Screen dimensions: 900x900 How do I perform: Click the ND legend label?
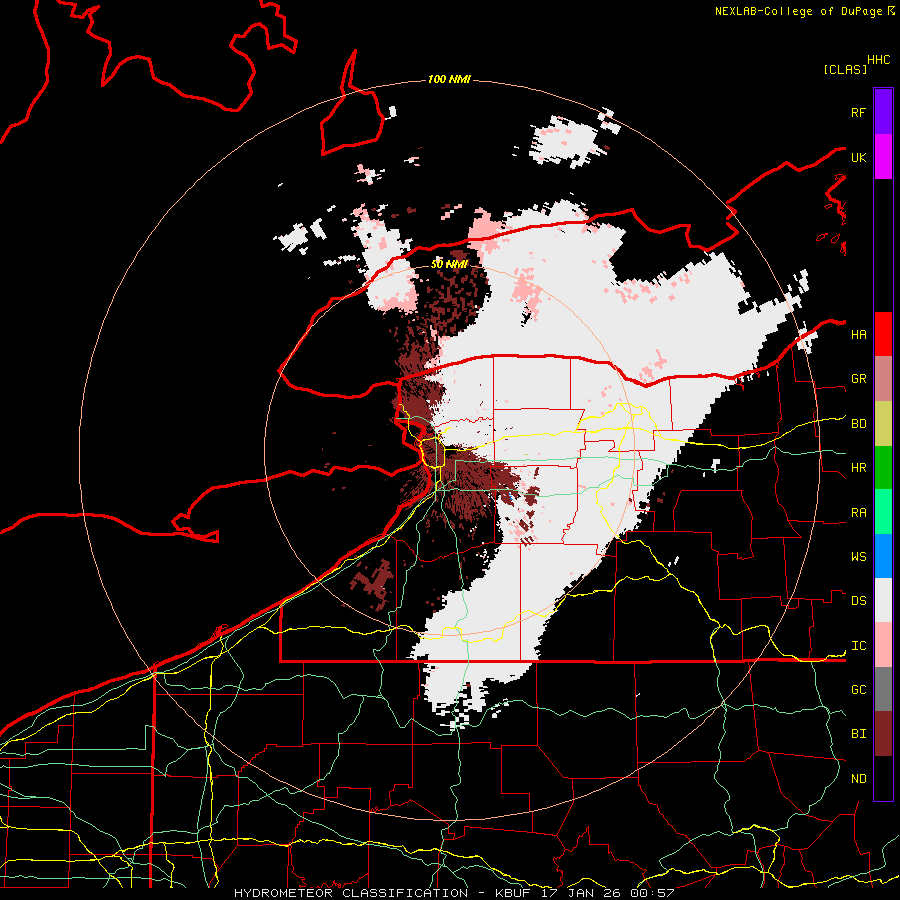[858, 779]
